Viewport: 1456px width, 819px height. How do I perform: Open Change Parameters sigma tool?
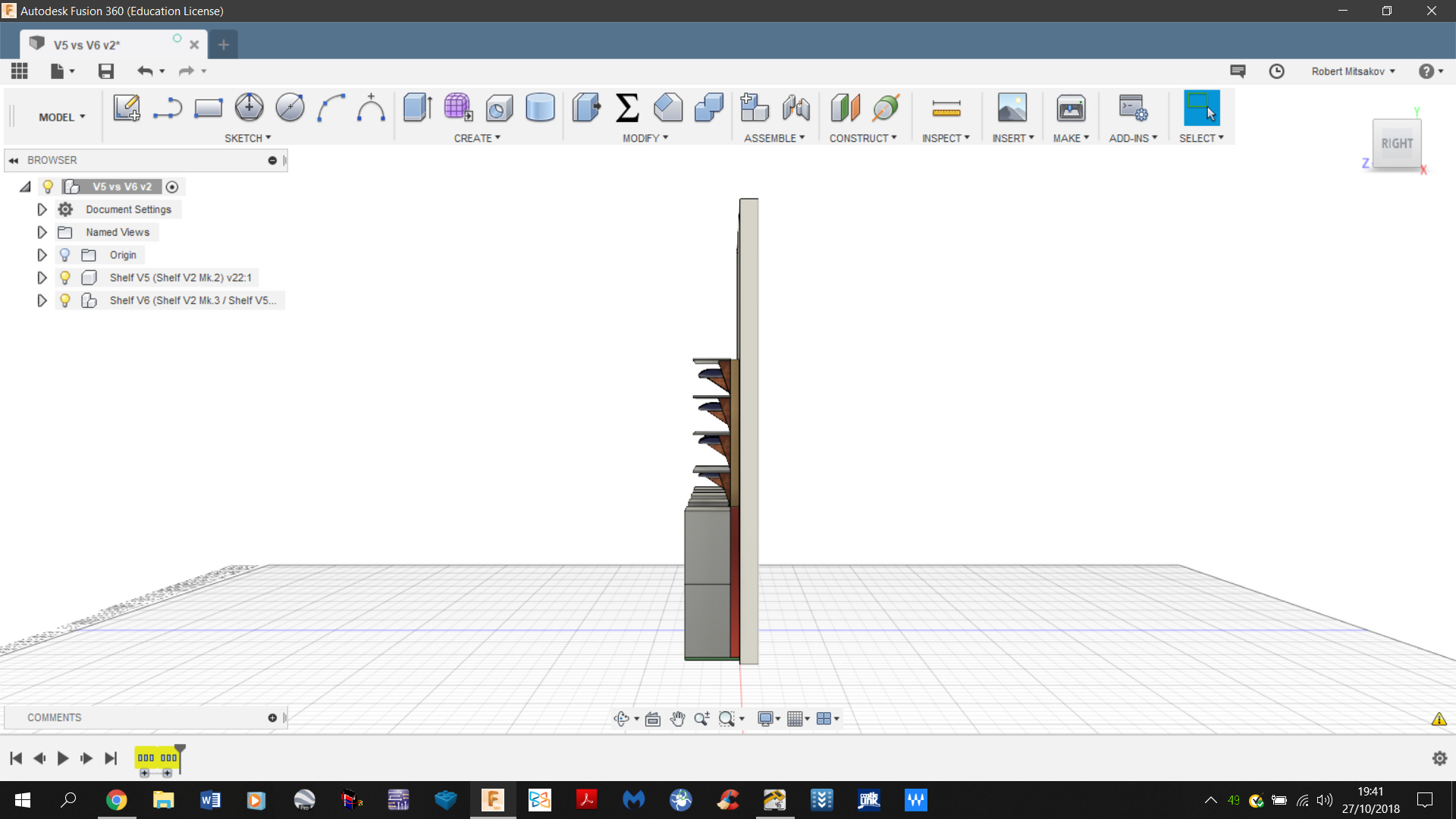[627, 108]
